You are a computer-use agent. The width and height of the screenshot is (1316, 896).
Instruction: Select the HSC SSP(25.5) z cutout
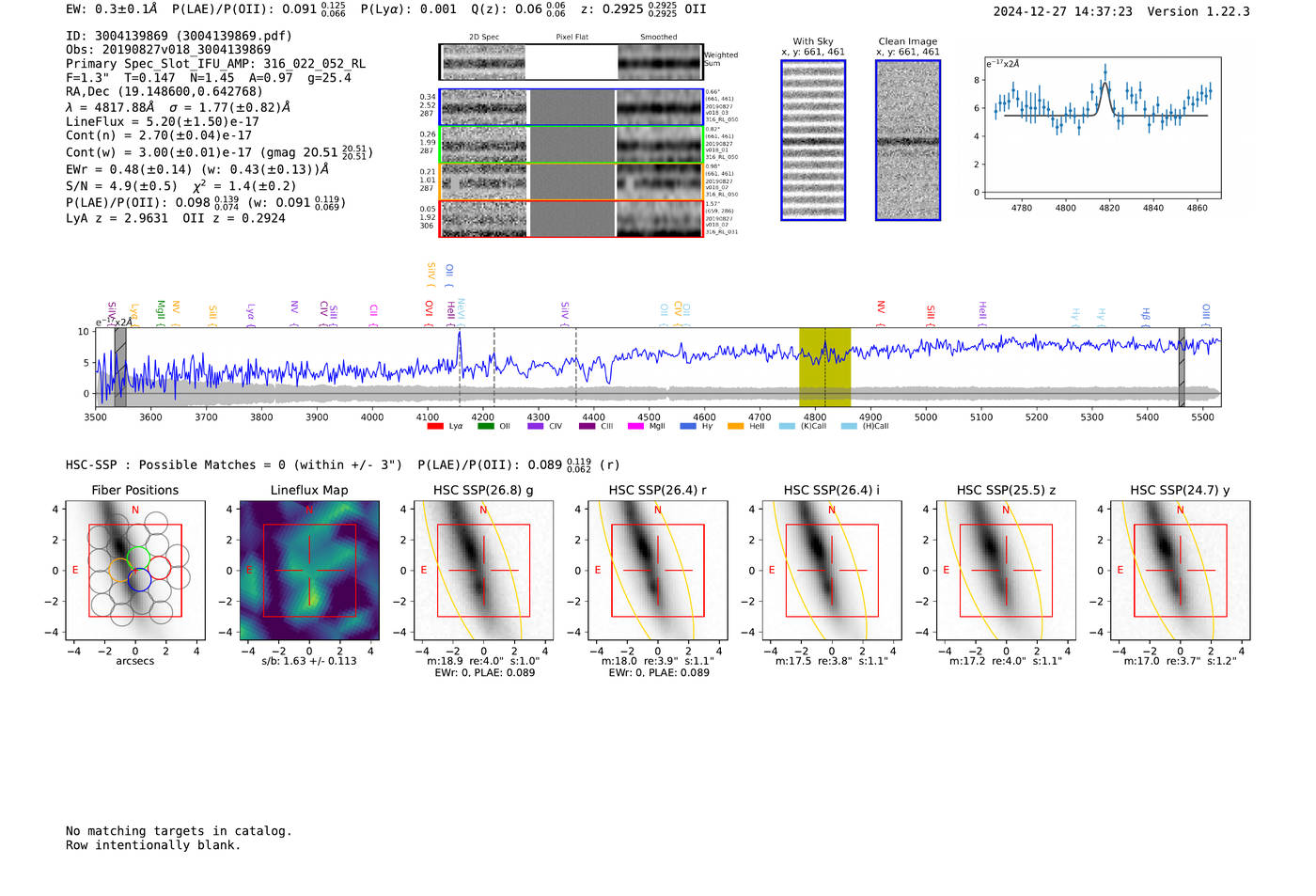pos(1006,571)
